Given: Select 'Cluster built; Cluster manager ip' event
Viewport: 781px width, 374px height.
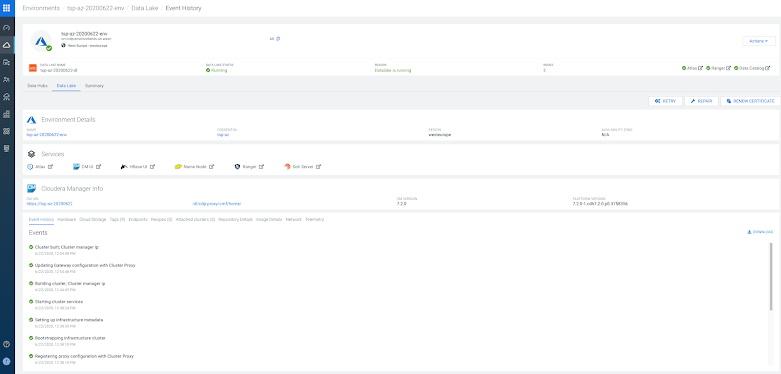Looking at the screenshot, I should [67, 247].
